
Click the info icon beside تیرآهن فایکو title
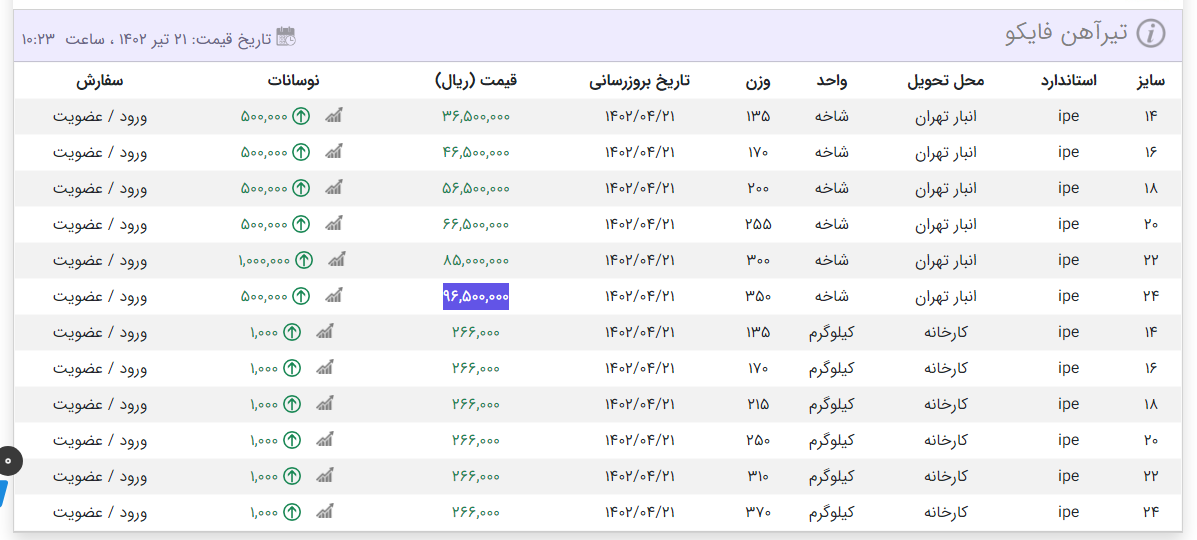tap(1151, 34)
